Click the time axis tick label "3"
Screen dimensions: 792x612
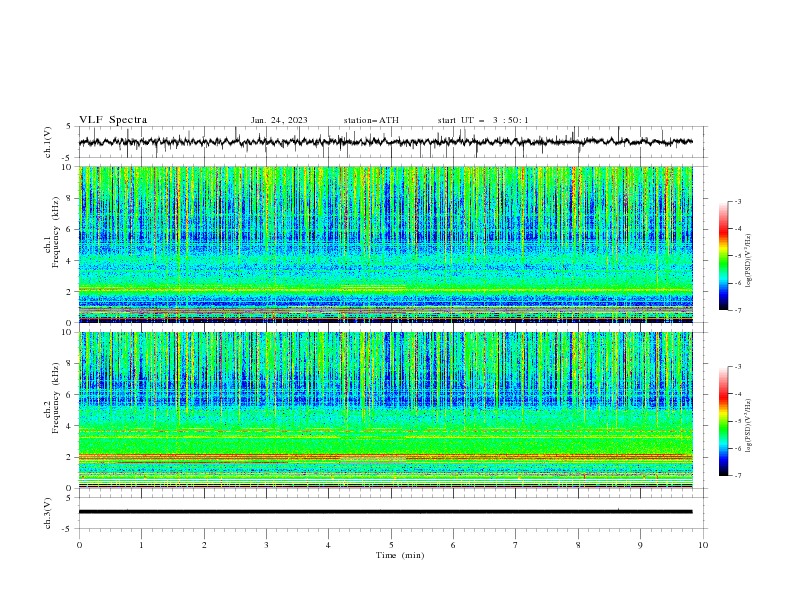point(266,545)
